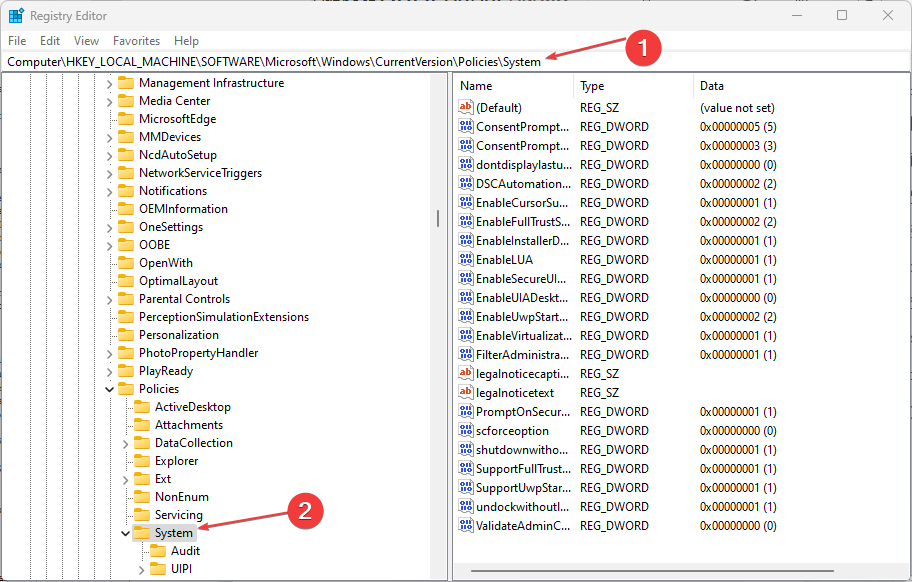Click the tree pane vertical scrollbar thumb
This screenshot has width=912, height=582.
pyautogui.click(x=438, y=219)
